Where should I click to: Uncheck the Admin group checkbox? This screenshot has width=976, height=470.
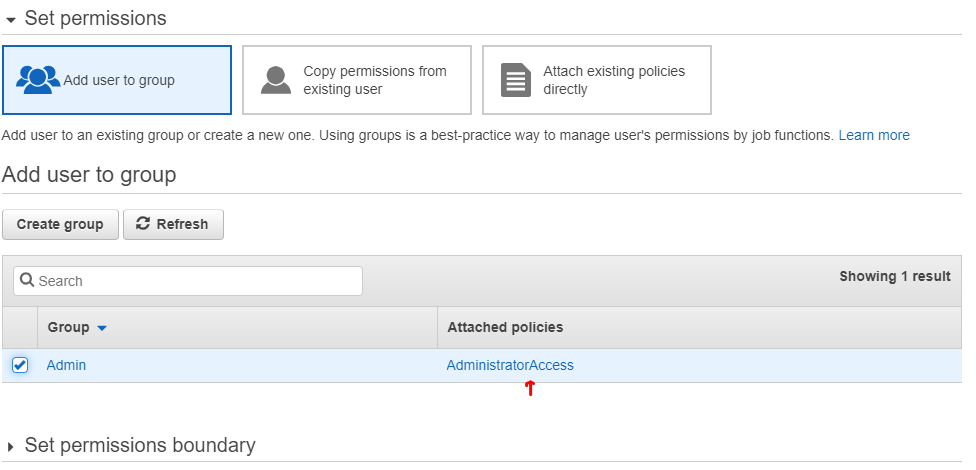(20, 365)
